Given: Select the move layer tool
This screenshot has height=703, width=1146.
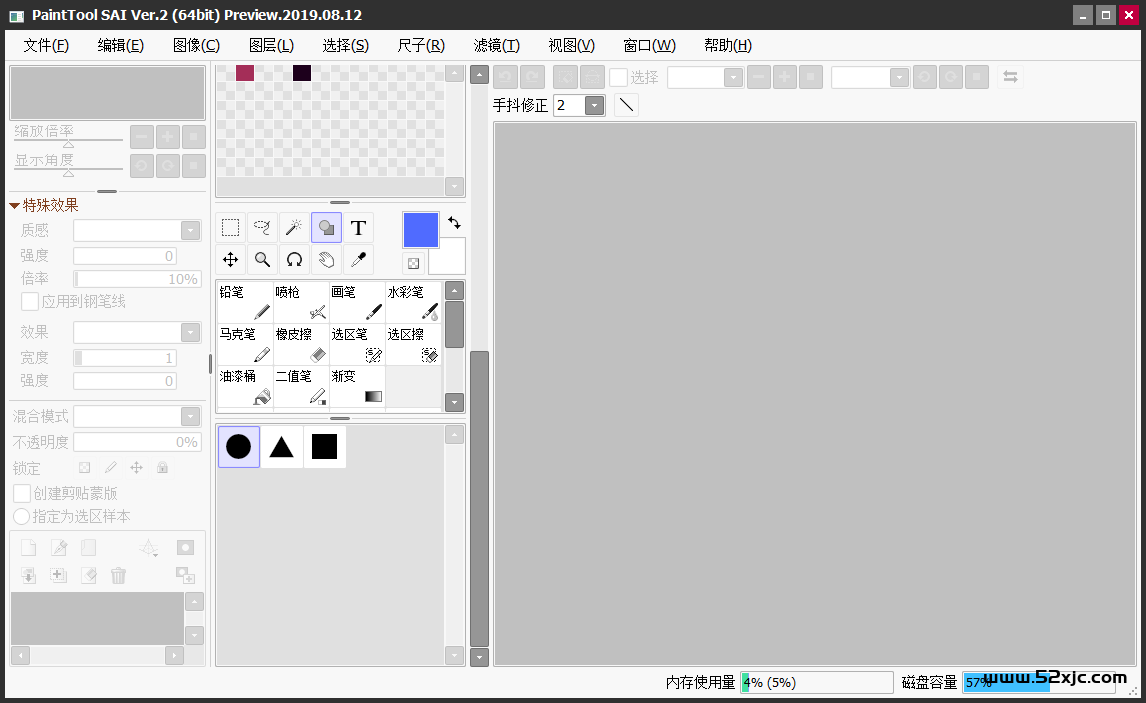Looking at the screenshot, I should coord(230,260).
